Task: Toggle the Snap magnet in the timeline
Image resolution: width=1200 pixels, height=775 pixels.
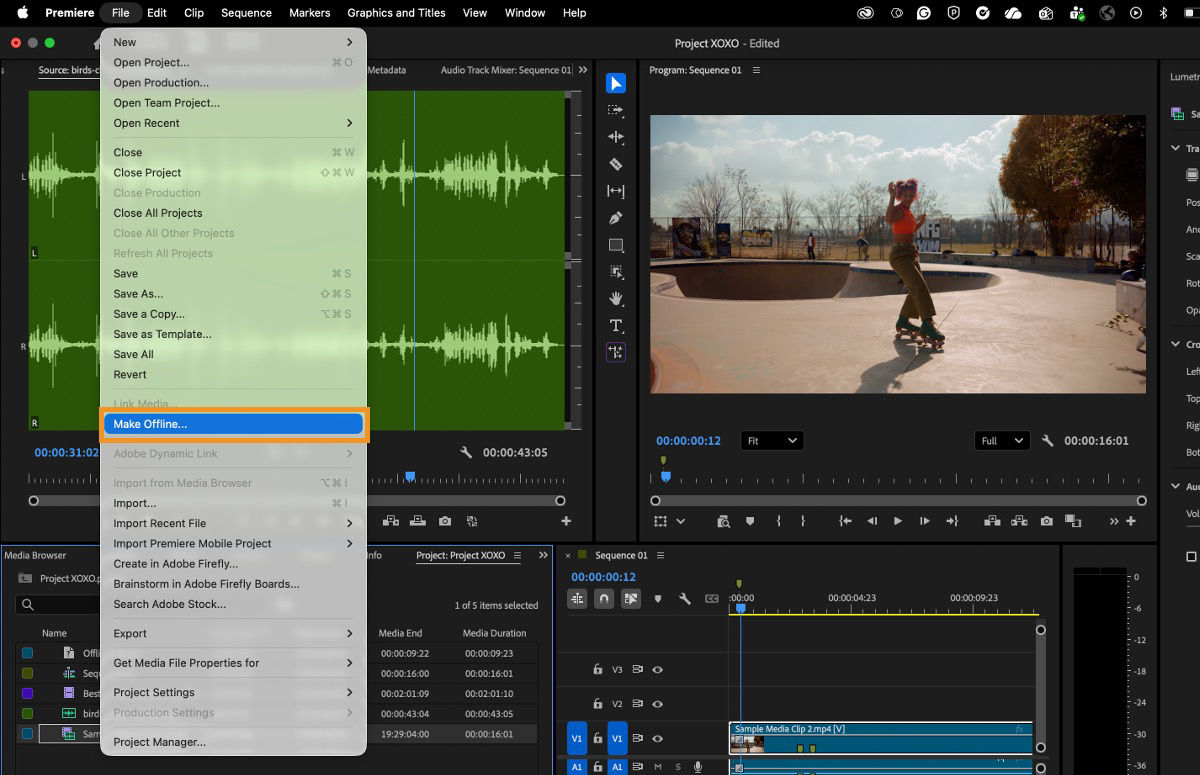Action: 604,598
